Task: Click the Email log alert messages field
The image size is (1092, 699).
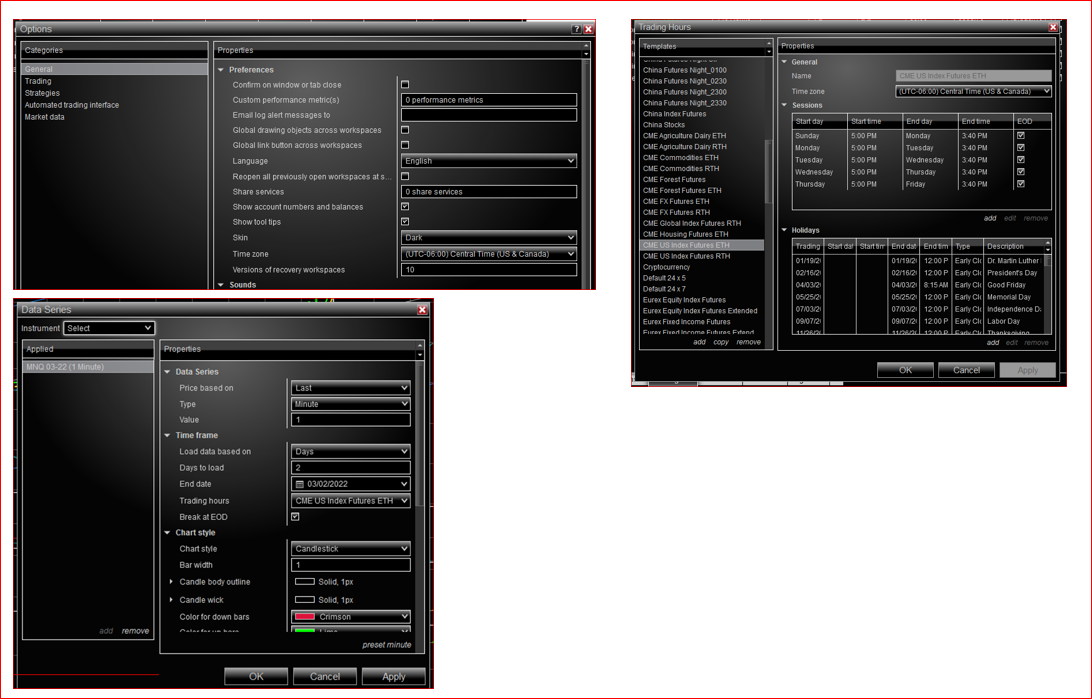Action: 489,115
